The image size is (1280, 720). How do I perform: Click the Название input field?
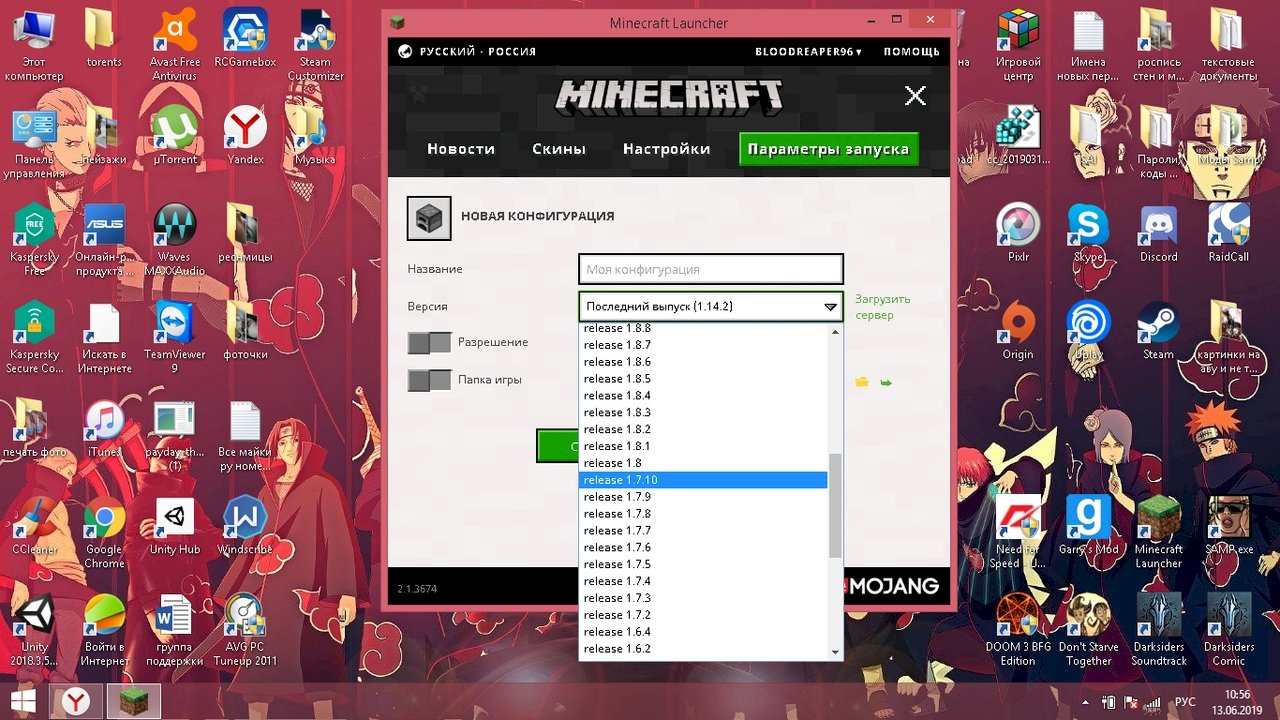point(711,269)
